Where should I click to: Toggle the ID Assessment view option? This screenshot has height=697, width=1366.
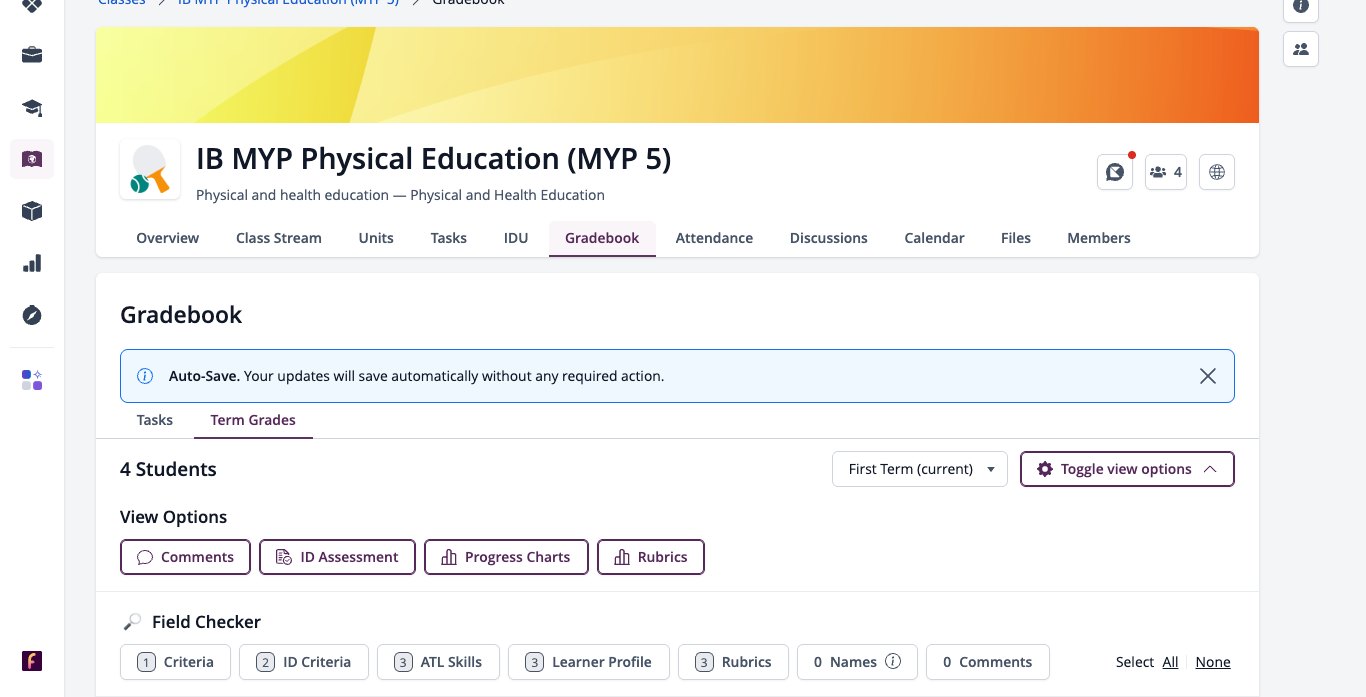pyautogui.click(x=337, y=557)
